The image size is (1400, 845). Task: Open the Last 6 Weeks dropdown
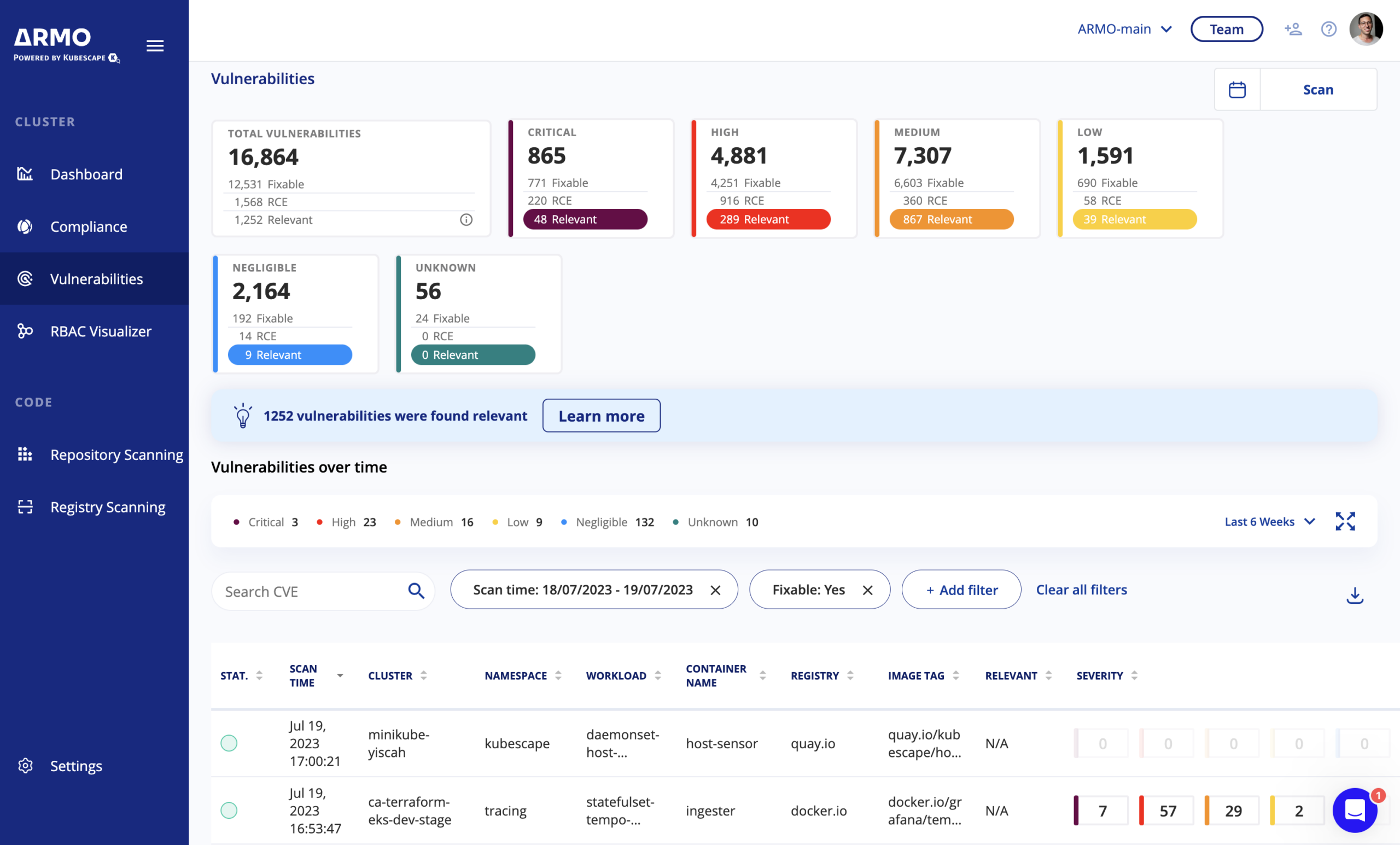pos(1269,521)
